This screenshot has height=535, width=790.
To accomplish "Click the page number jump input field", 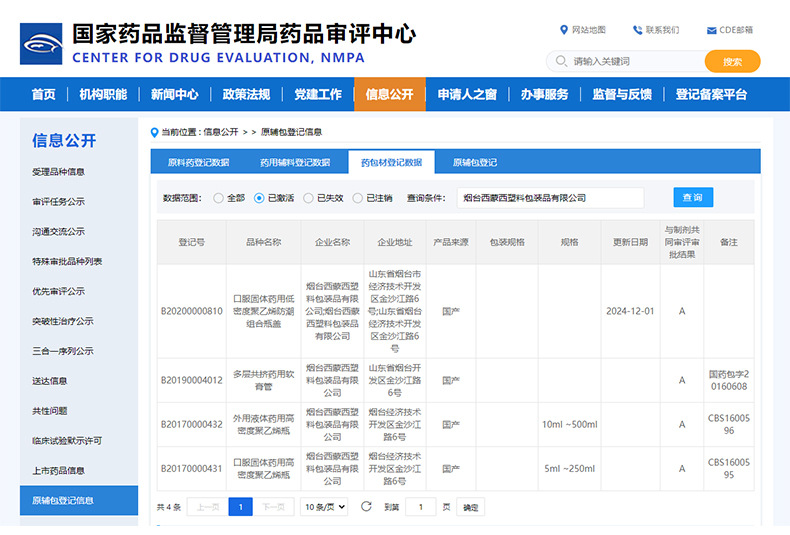I will (x=420, y=507).
